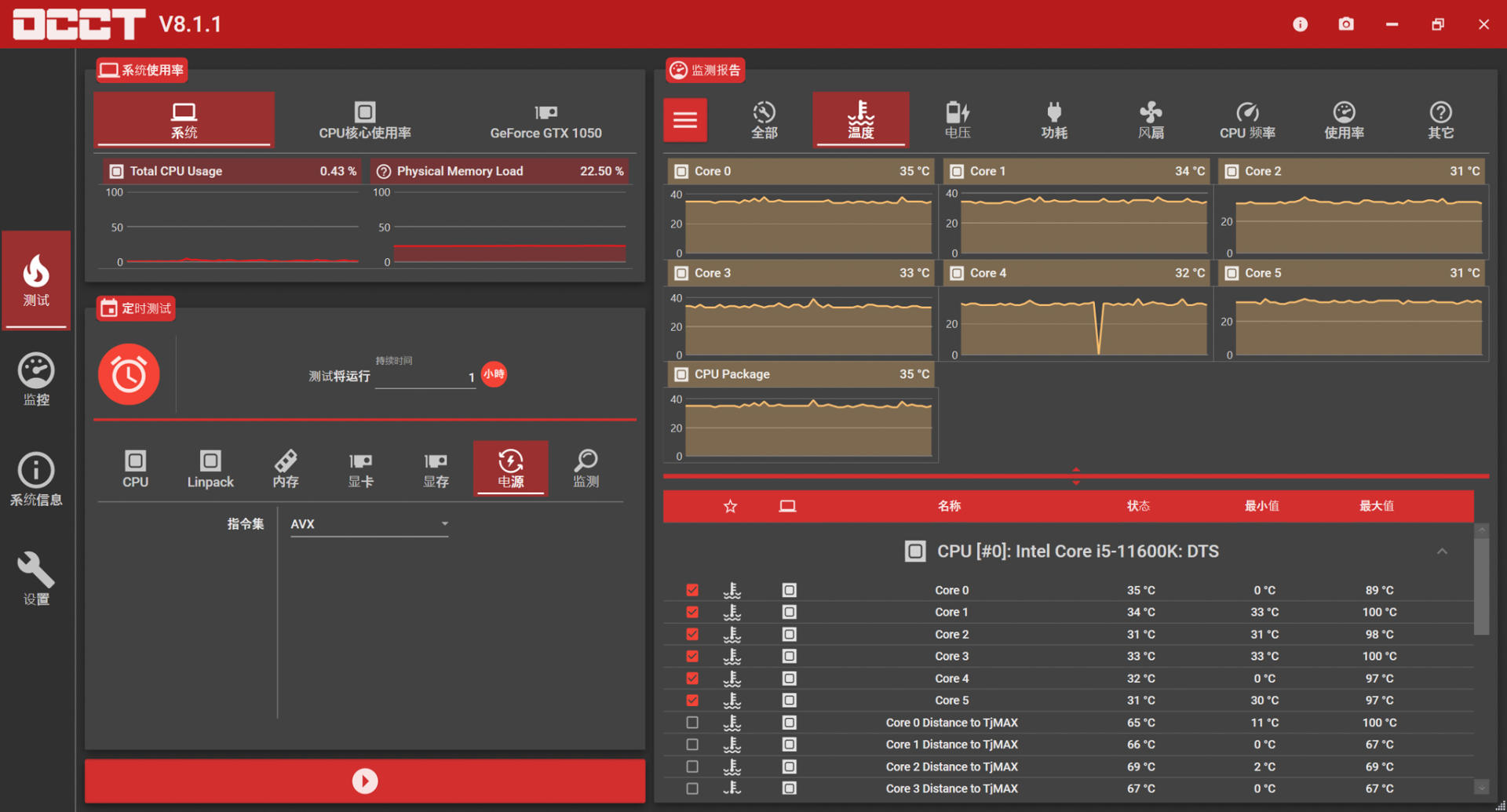This screenshot has height=812, width=1507.
Task: Sort by 最小值 minimum column
Action: tap(1261, 506)
